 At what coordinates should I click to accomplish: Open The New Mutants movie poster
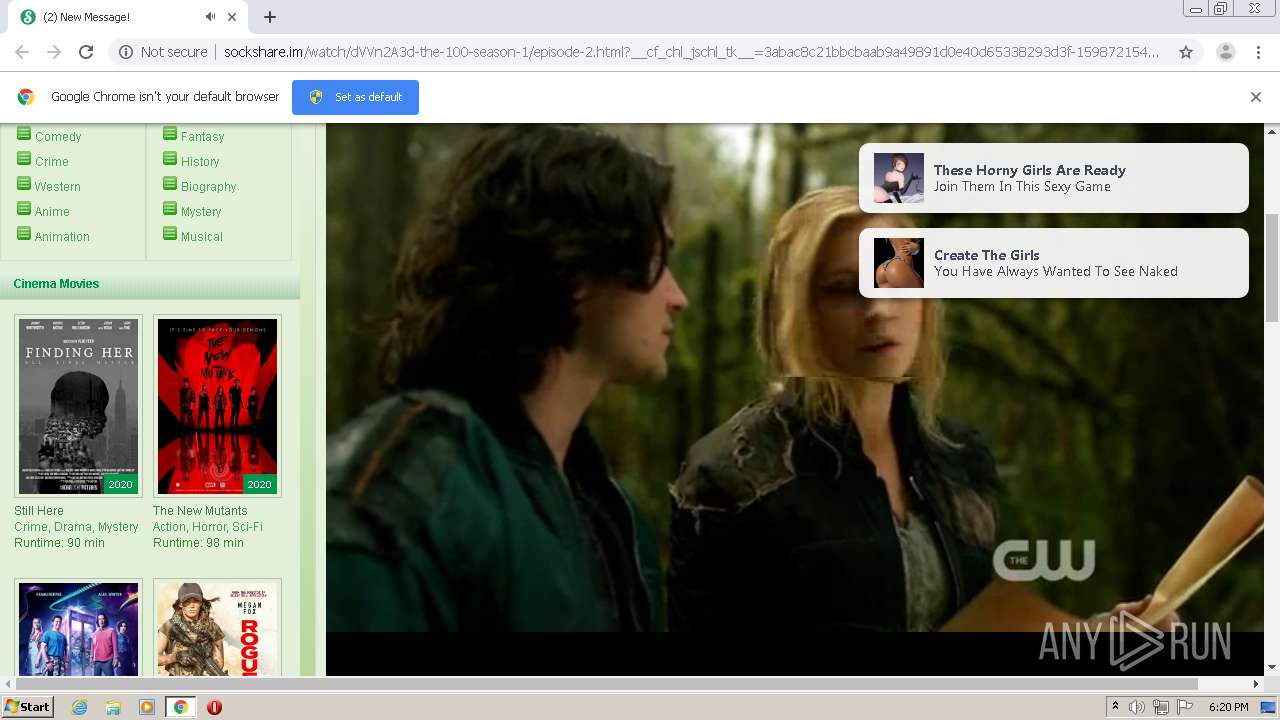tap(217, 406)
